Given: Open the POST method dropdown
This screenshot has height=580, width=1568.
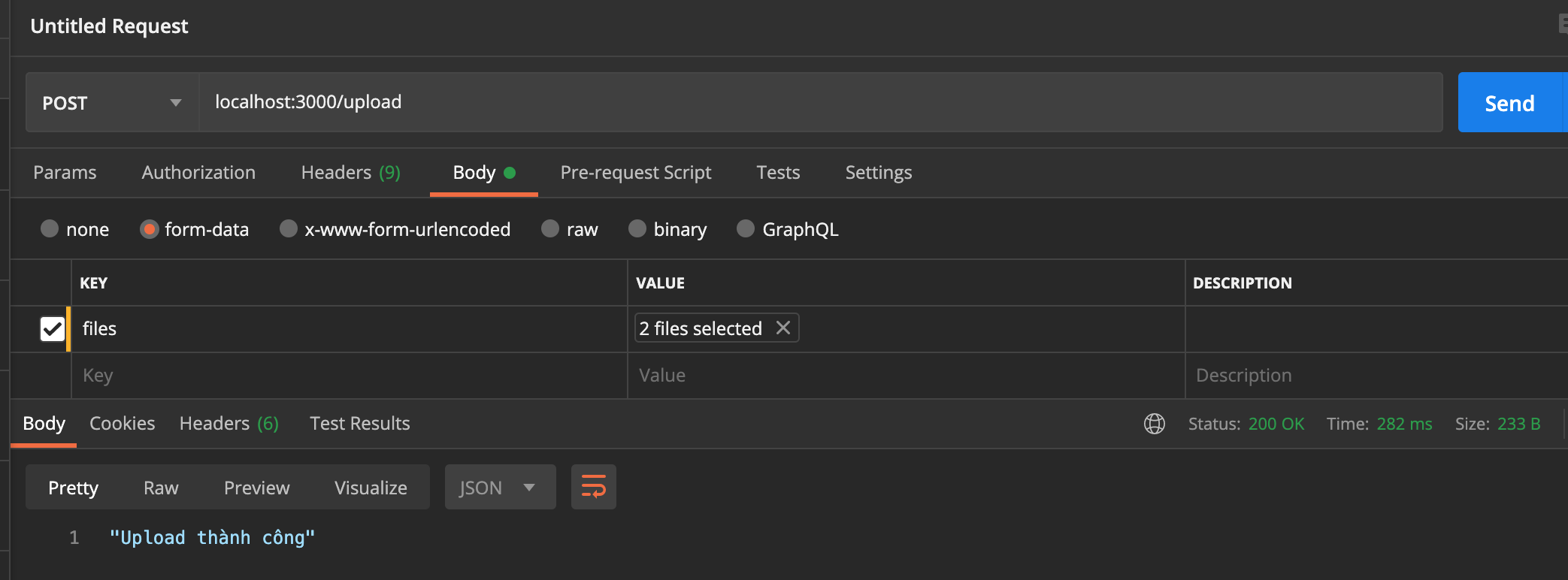Looking at the screenshot, I should click(112, 102).
